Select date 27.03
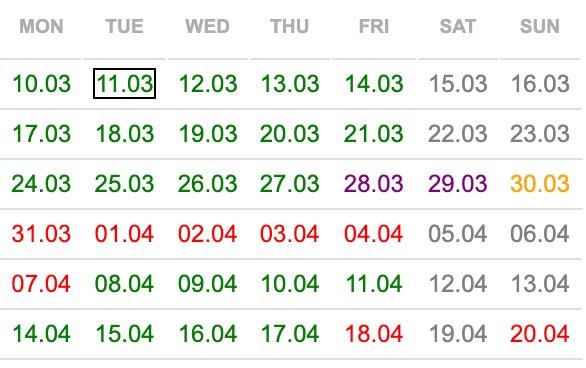This screenshot has width=586, height=368. click(290, 183)
